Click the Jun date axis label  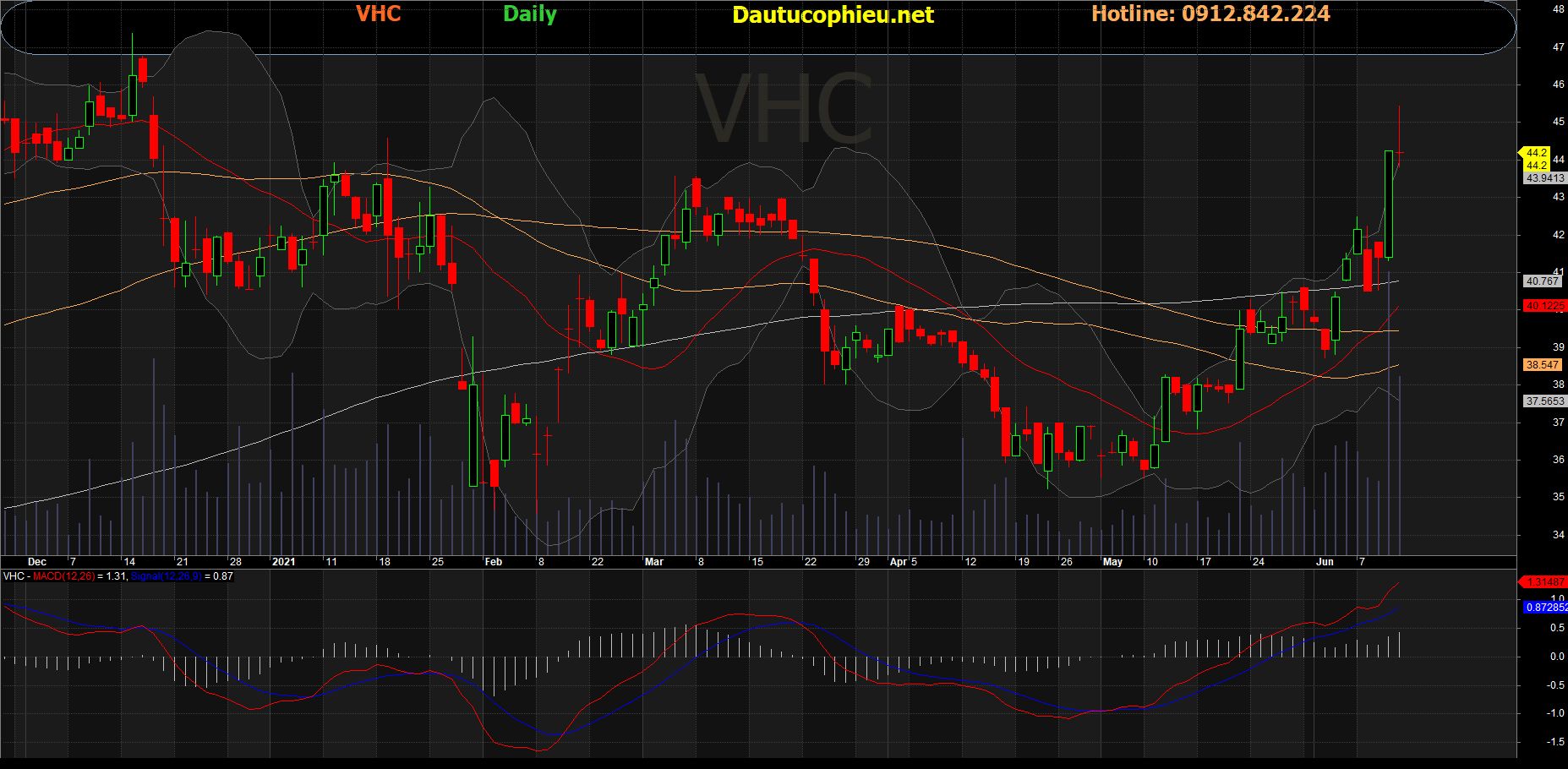click(x=1325, y=562)
